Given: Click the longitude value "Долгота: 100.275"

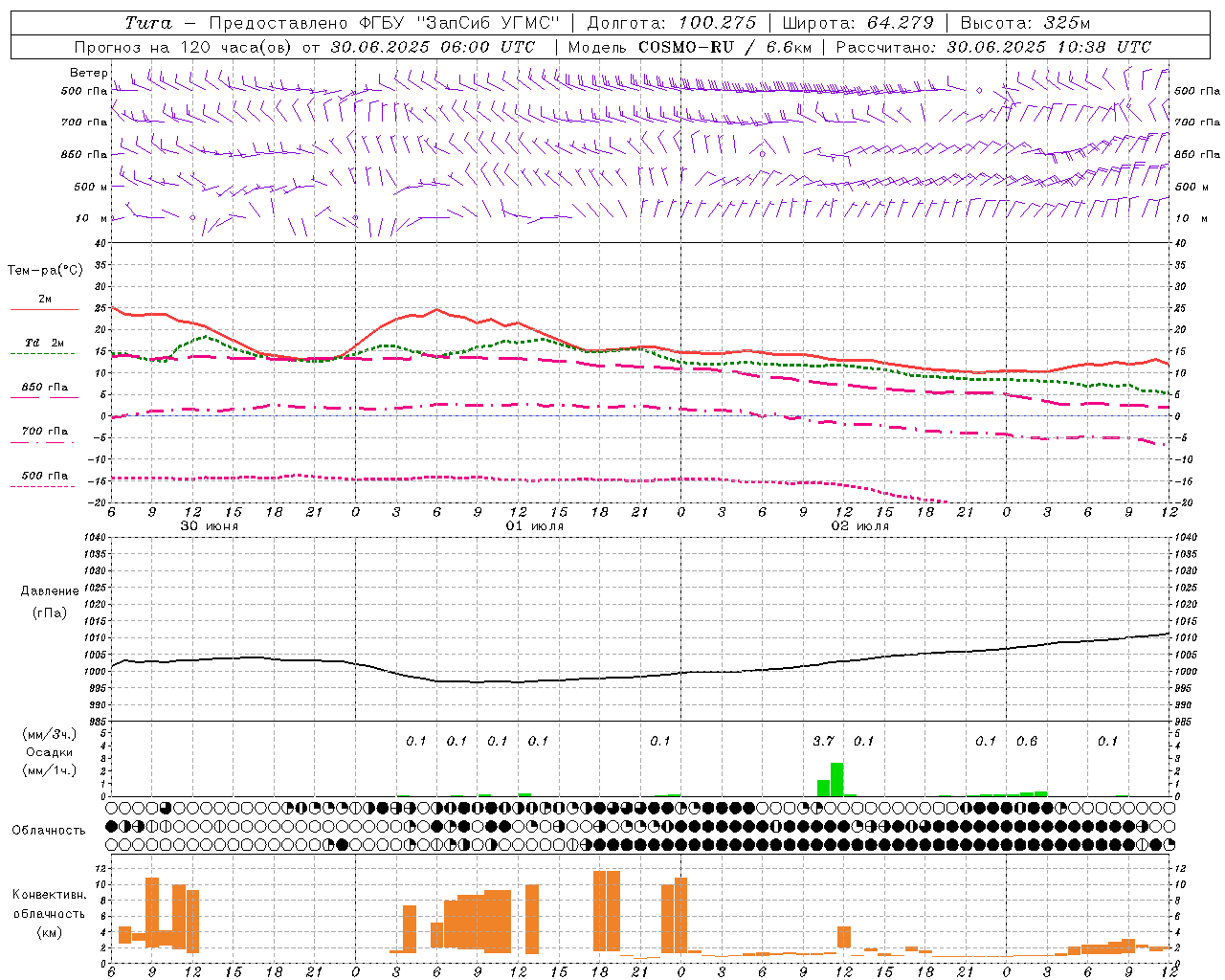Looking at the screenshot, I should point(671,23).
